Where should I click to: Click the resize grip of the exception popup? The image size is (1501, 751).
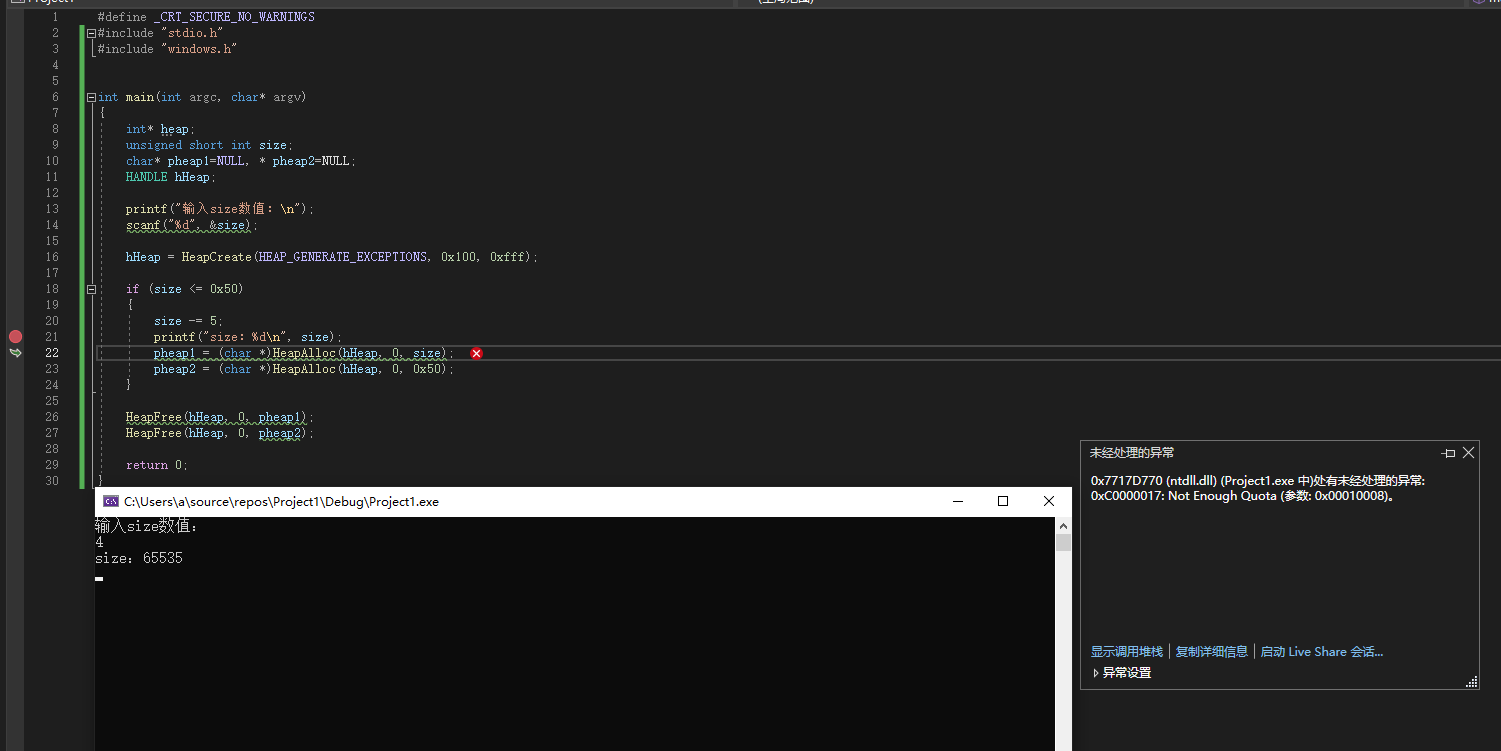(x=1471, y=682)
